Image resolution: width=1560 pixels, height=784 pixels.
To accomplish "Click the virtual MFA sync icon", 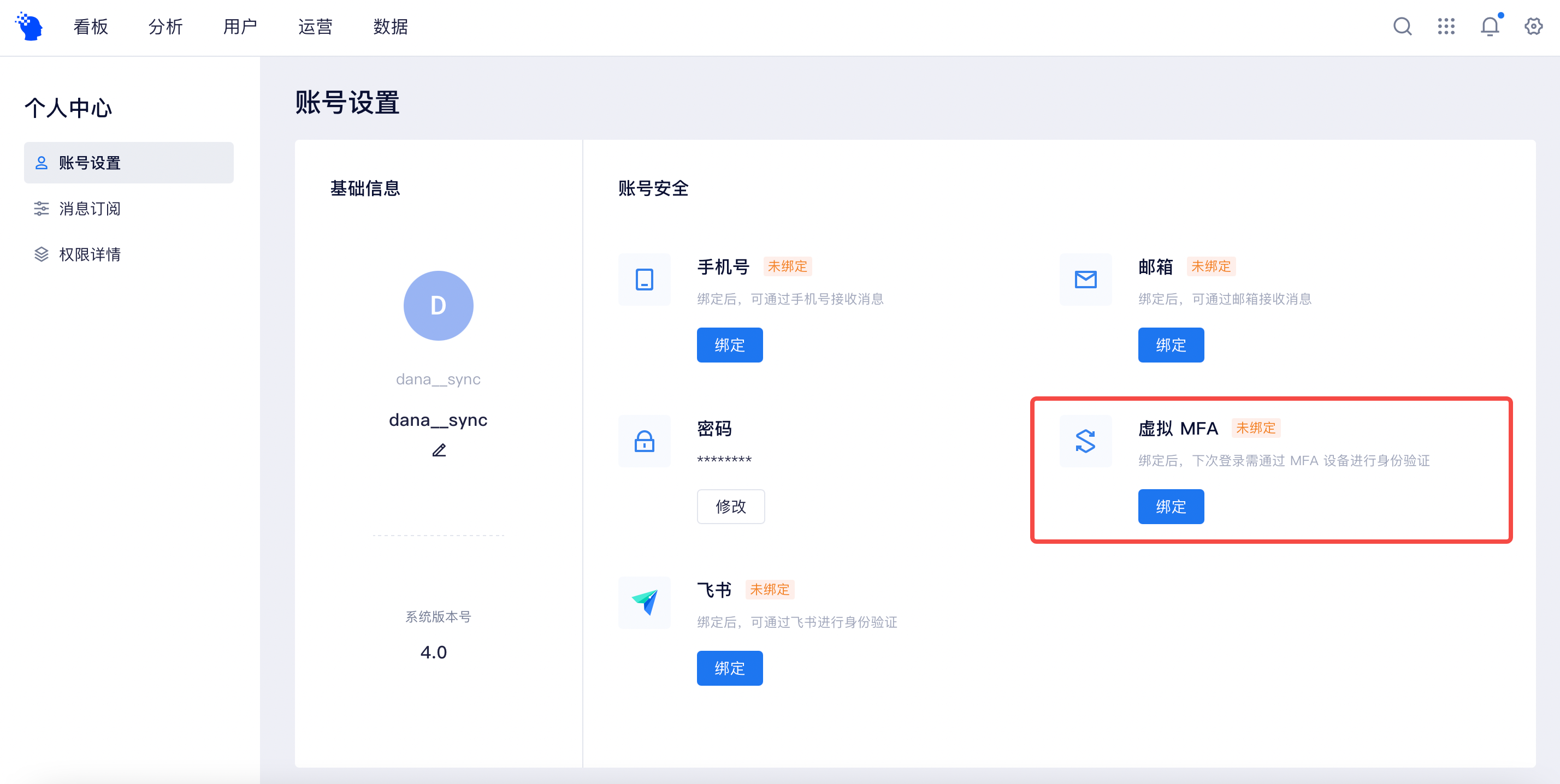I will (1085, 441).
